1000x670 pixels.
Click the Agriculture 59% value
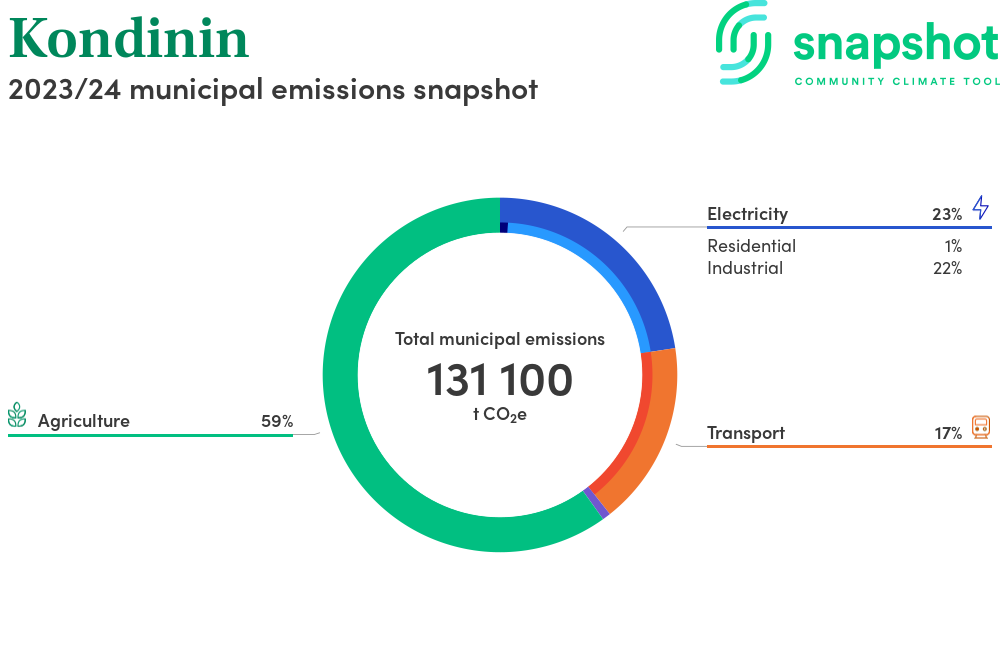[277, 421]
